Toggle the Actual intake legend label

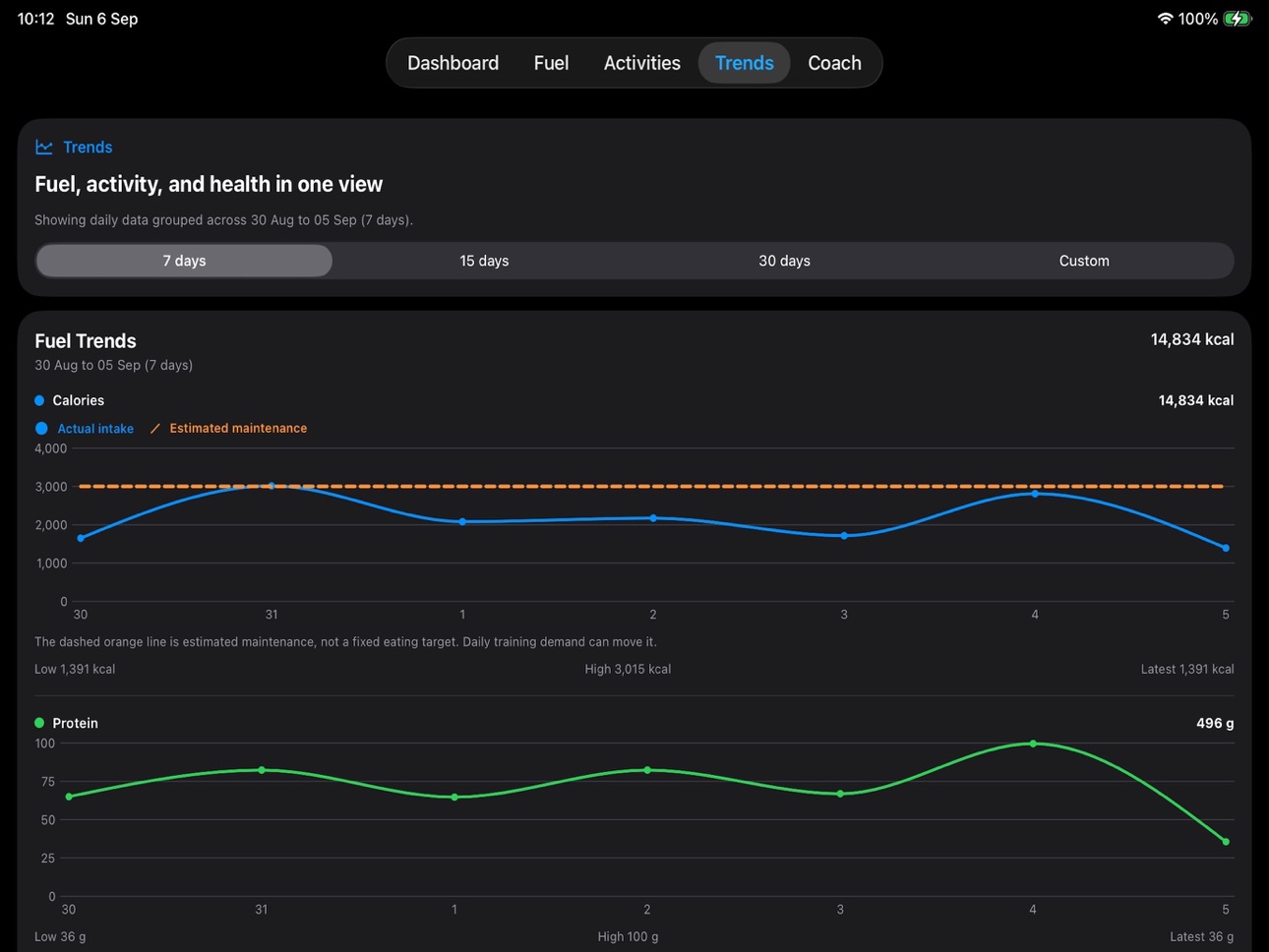coord(95,429)
